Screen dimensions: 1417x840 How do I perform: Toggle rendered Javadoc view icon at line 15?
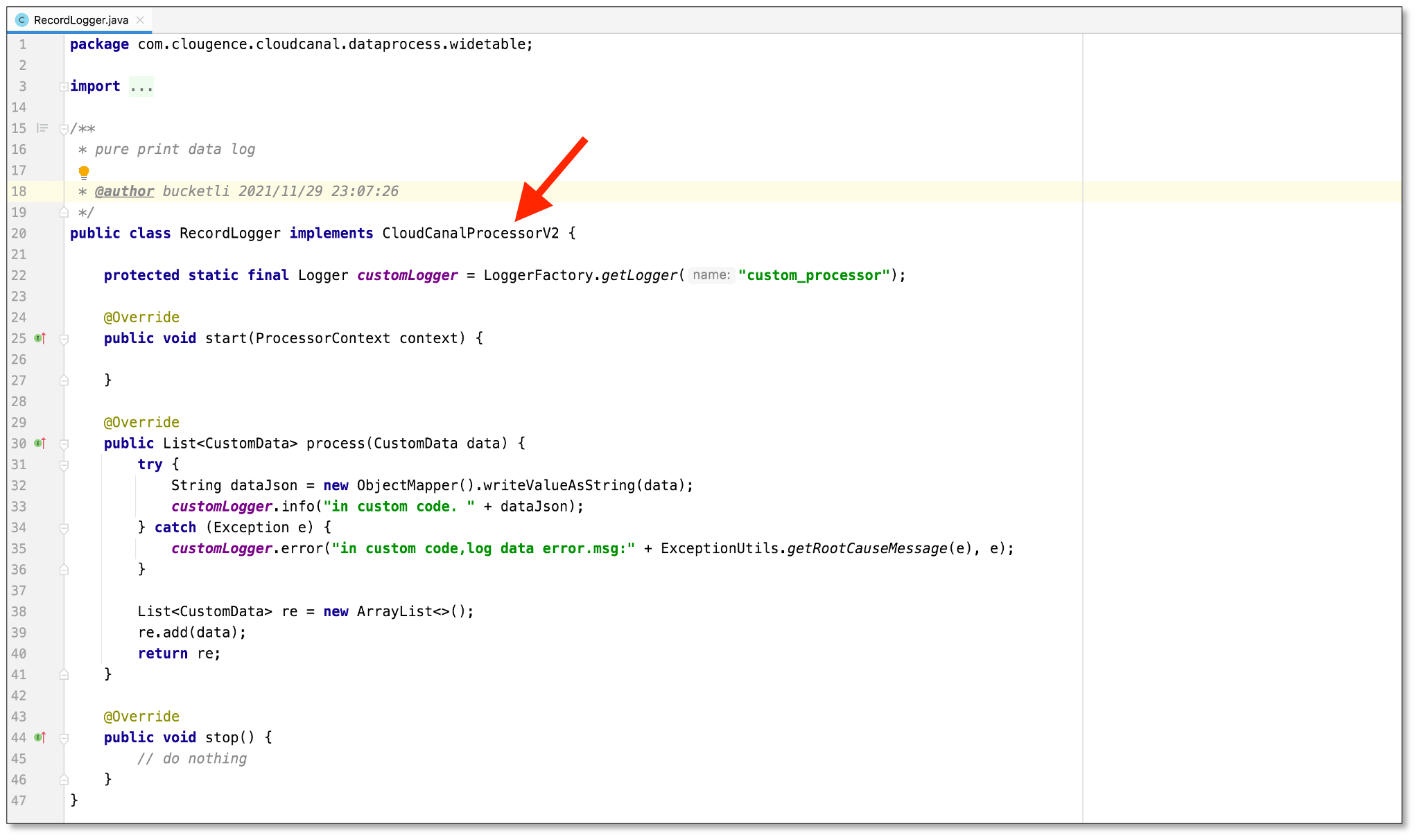point(42,128)
